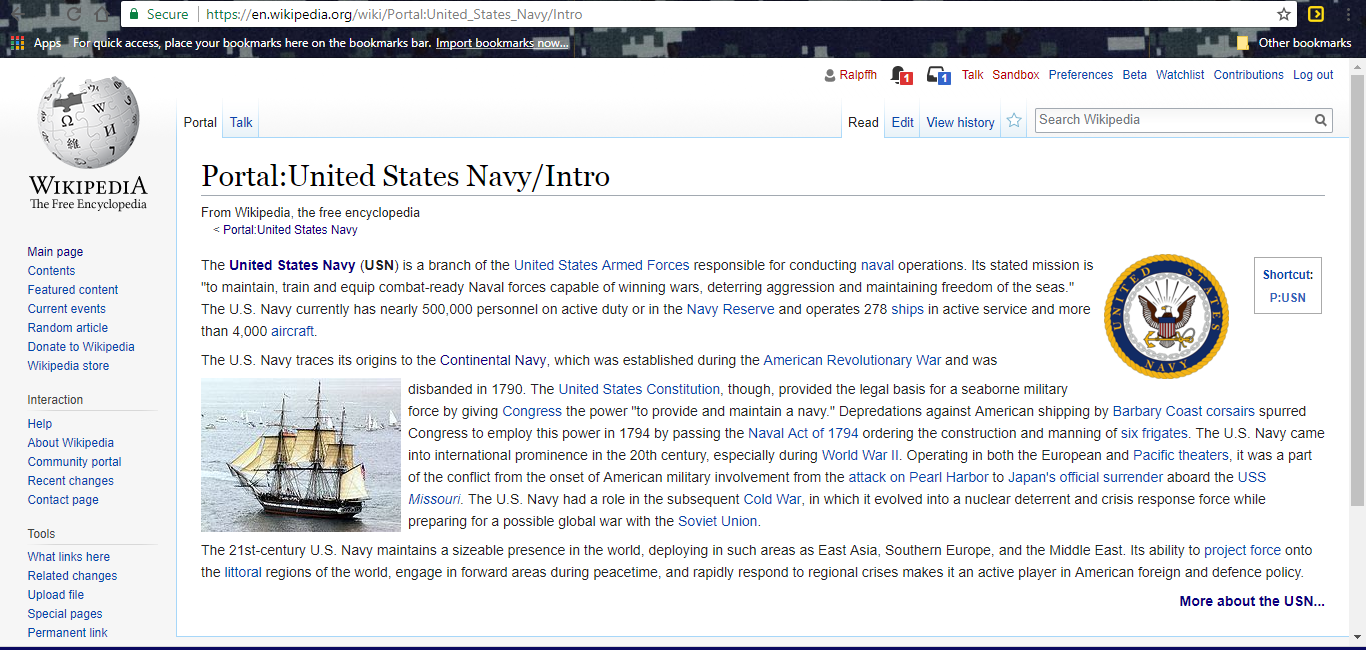Open the six frigates link
This screenshot has height=650, width=1366.
(1154, 433)
